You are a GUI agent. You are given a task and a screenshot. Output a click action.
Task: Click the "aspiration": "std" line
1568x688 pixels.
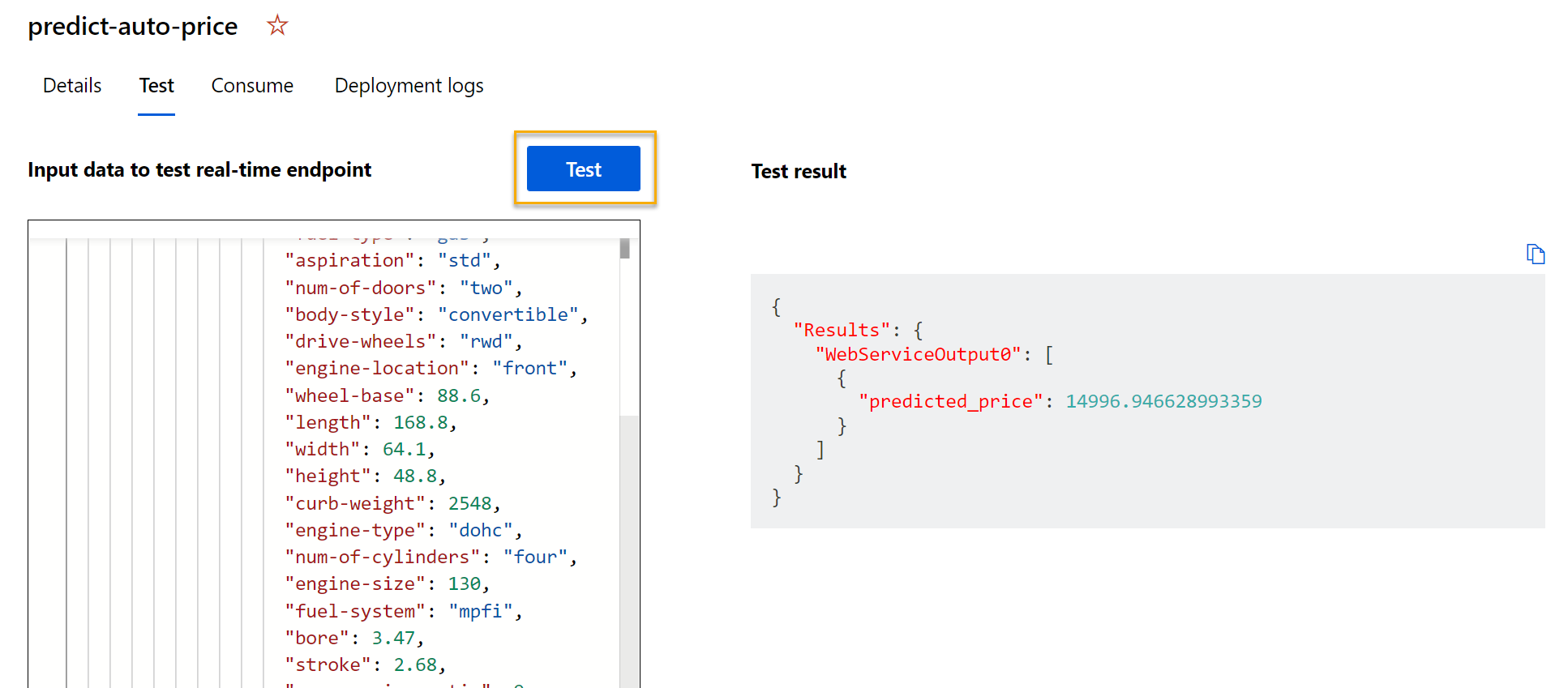pos(392,260)
